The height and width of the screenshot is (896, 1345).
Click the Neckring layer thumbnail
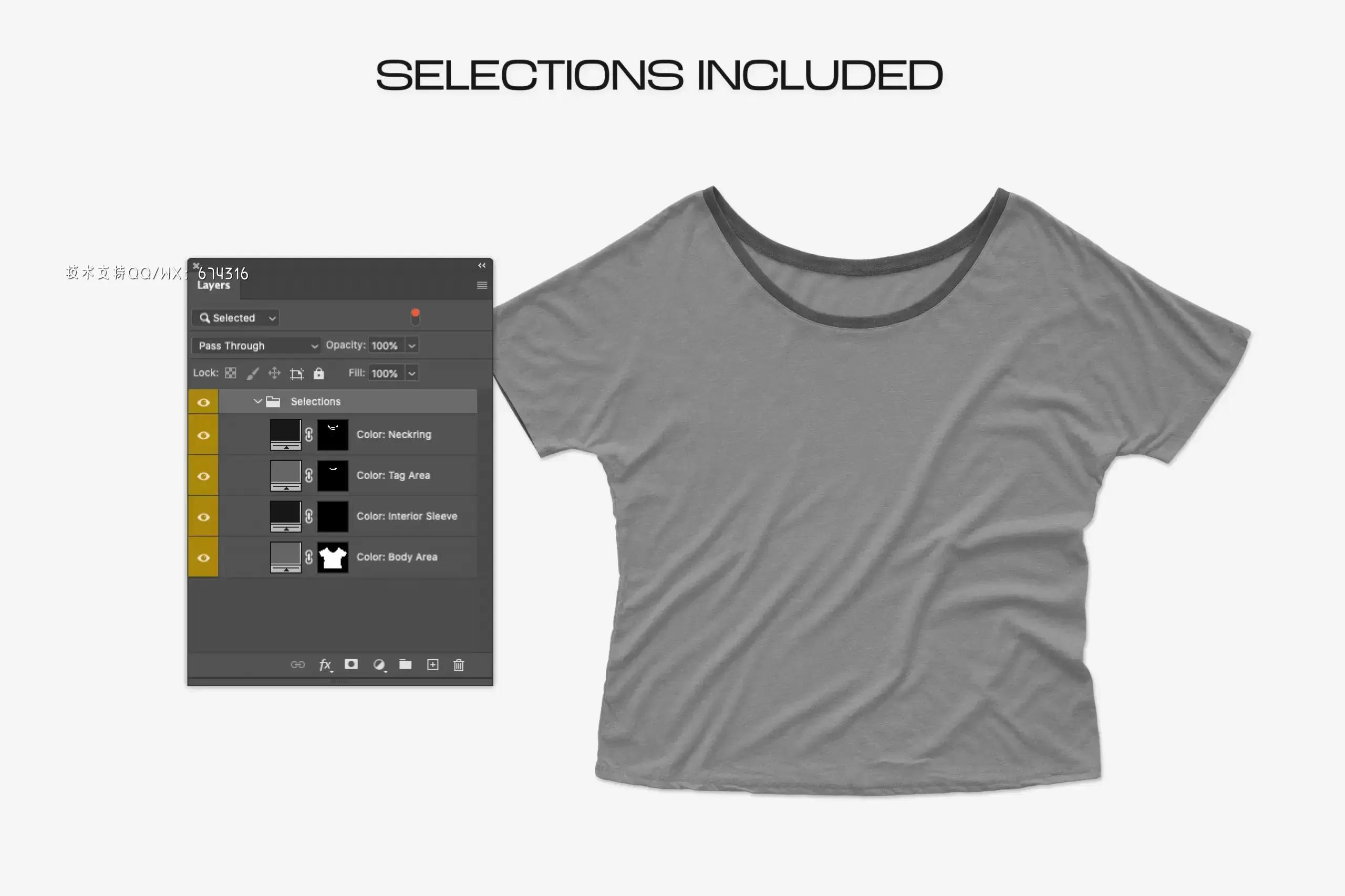pyautogui.click(x=283, y=434)
